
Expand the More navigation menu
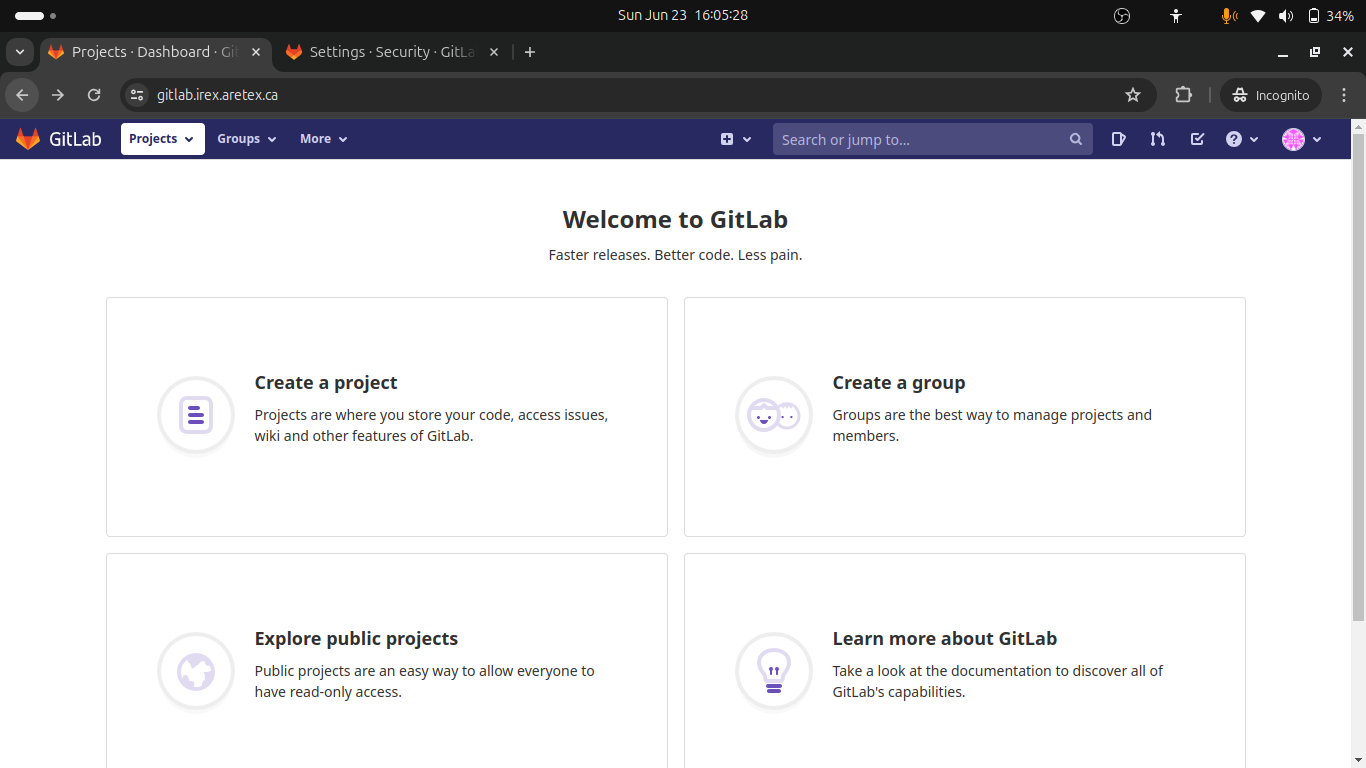tap(323, 139)
